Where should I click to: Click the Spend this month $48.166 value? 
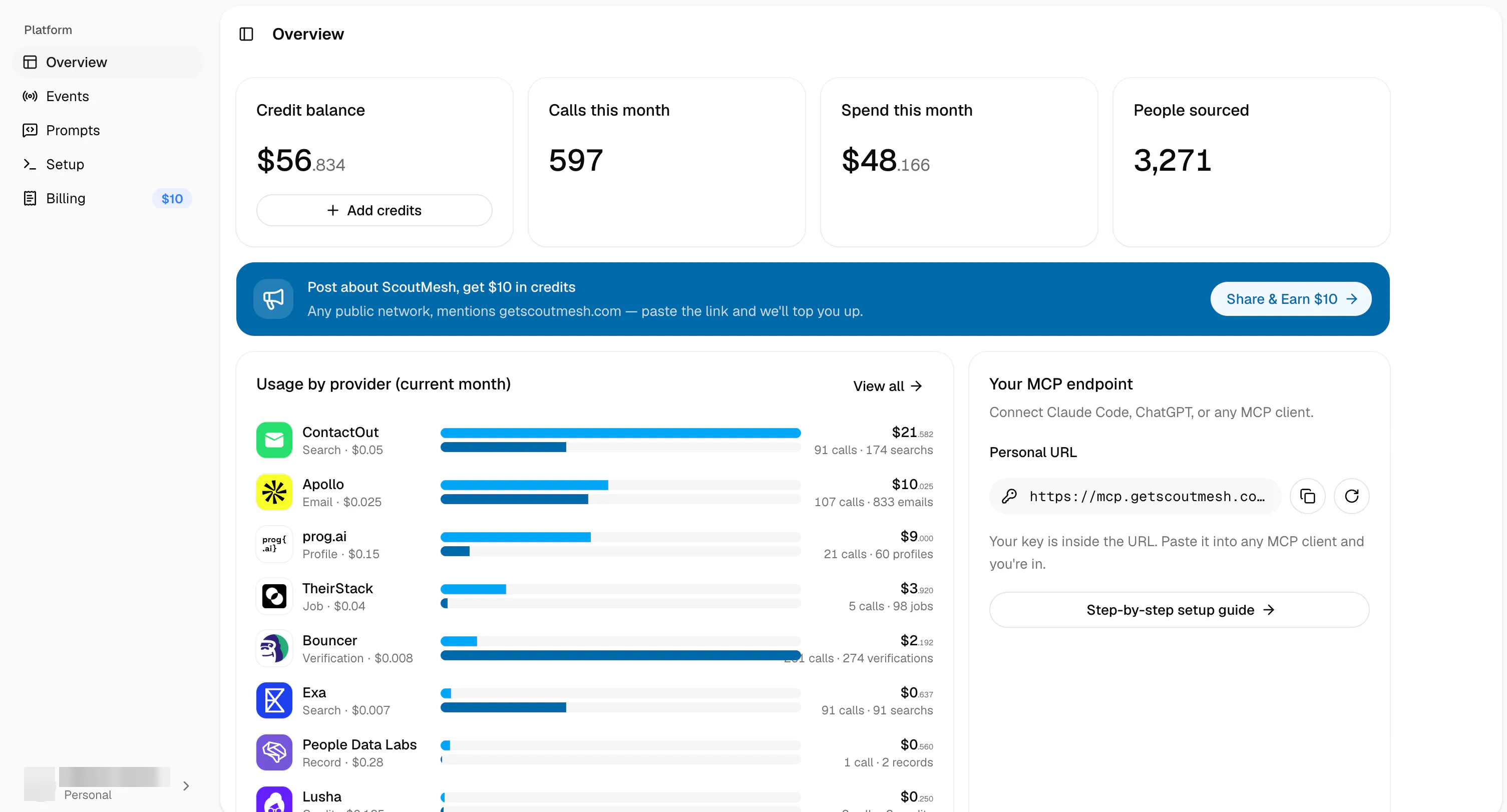tap(885, 160)
